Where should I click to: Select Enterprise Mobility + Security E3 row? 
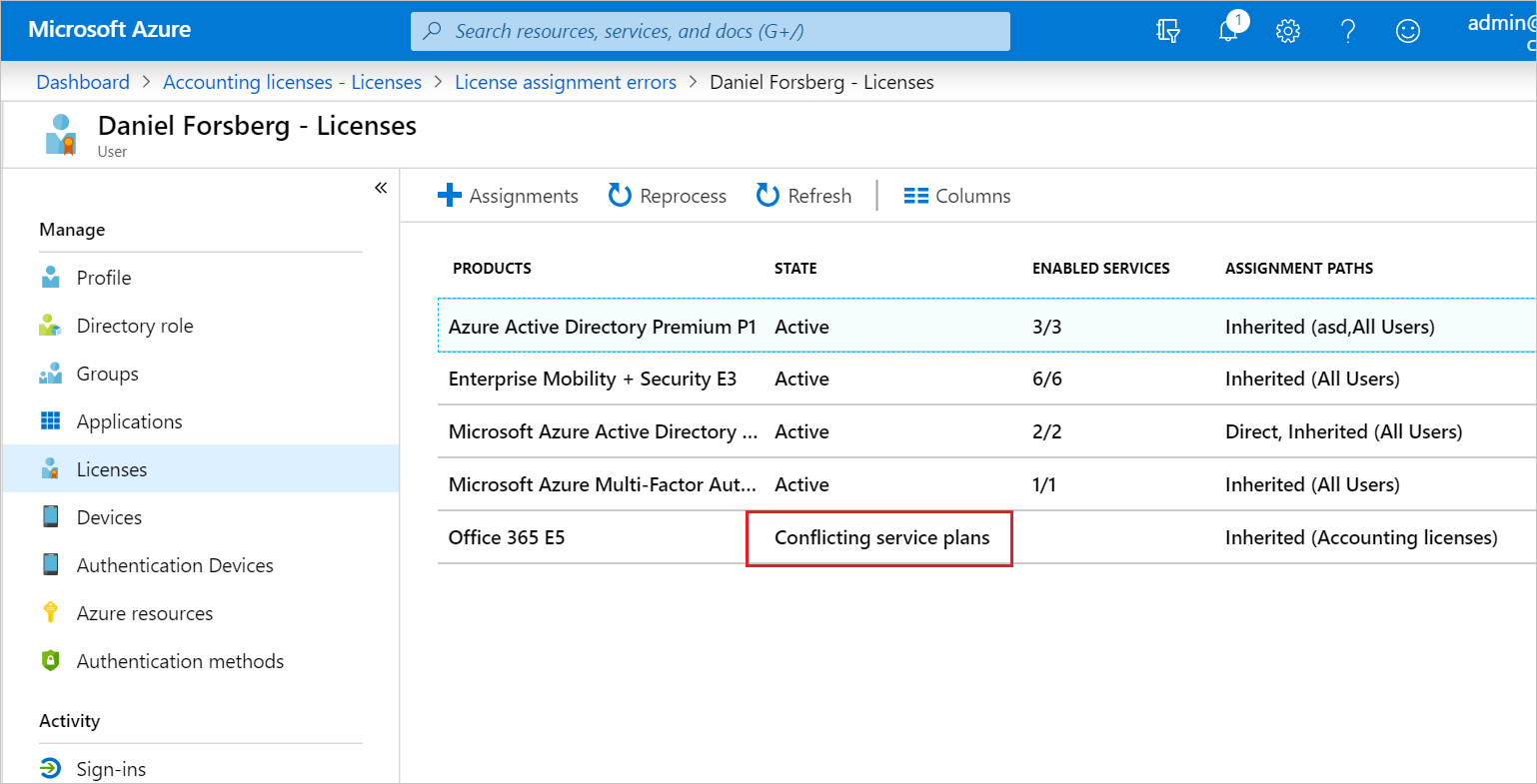tap(986, 379)
